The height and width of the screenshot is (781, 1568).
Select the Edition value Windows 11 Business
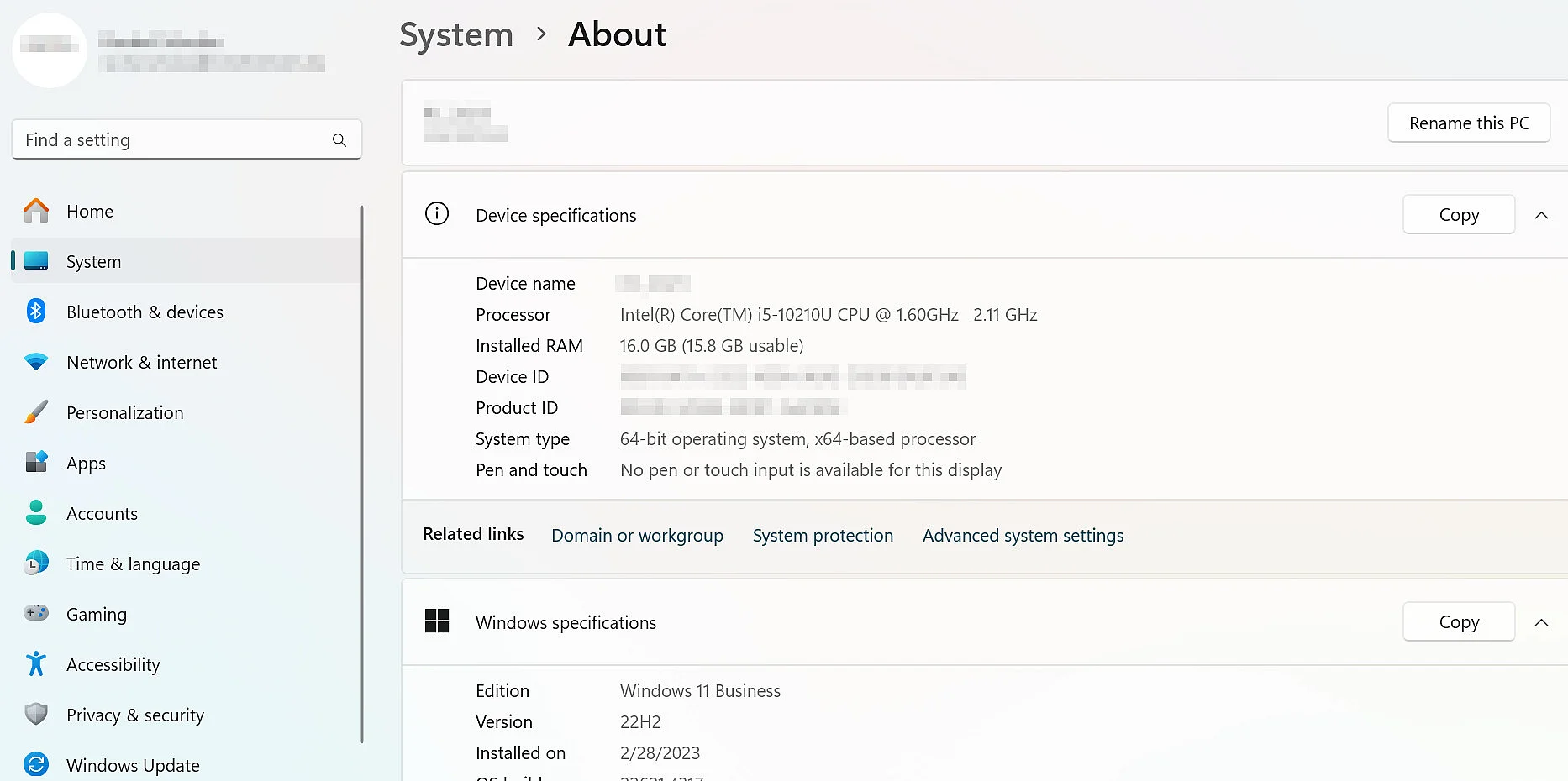700,691
